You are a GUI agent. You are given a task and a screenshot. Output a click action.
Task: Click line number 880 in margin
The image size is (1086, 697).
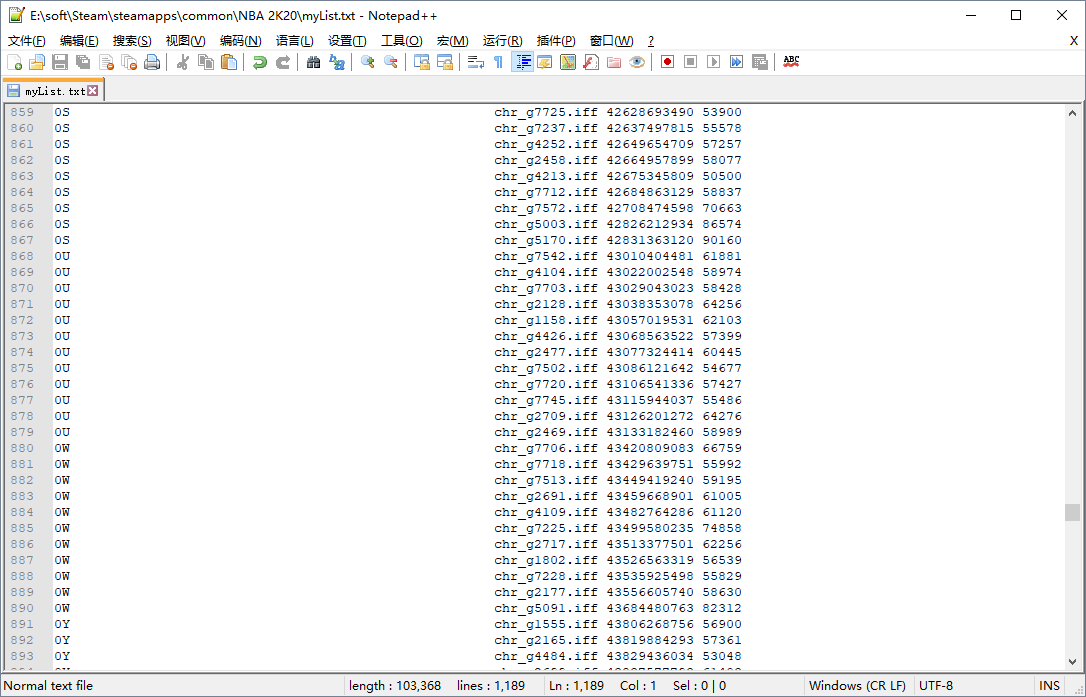[22, 448]
